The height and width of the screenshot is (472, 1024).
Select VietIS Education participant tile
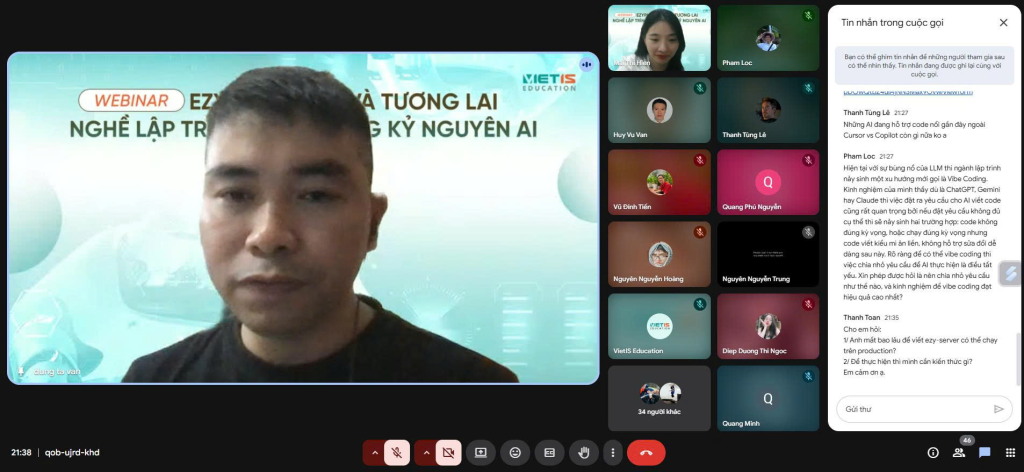659,326
